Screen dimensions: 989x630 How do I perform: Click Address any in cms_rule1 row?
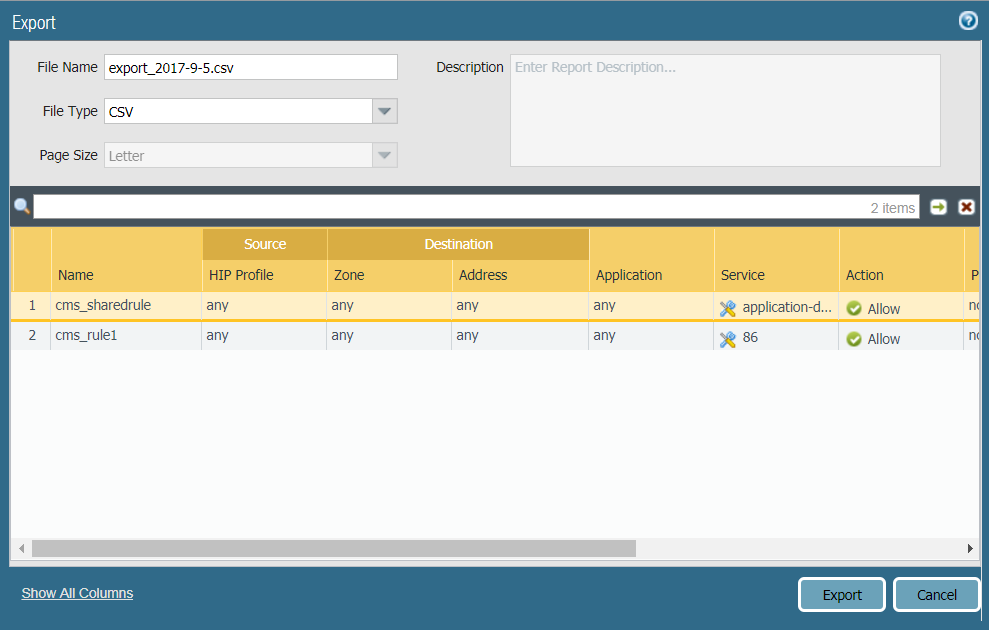pos(467,336)
